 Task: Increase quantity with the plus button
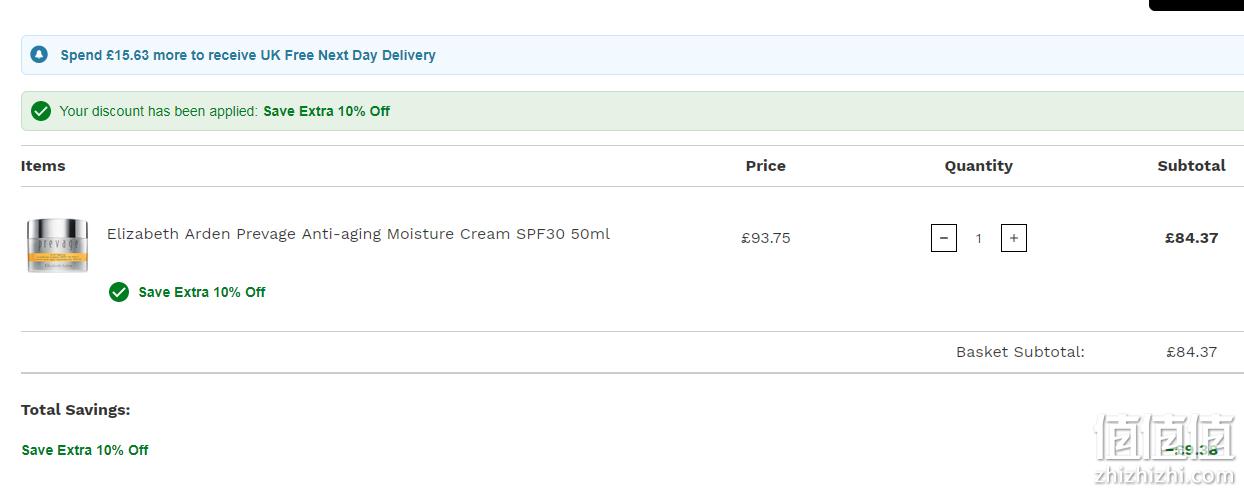point(1014,238)
